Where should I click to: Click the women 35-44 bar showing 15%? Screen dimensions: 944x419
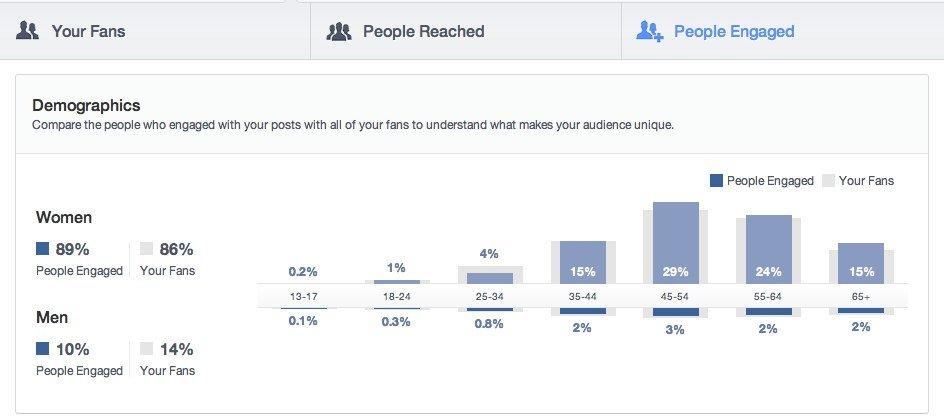coord(582,263)
